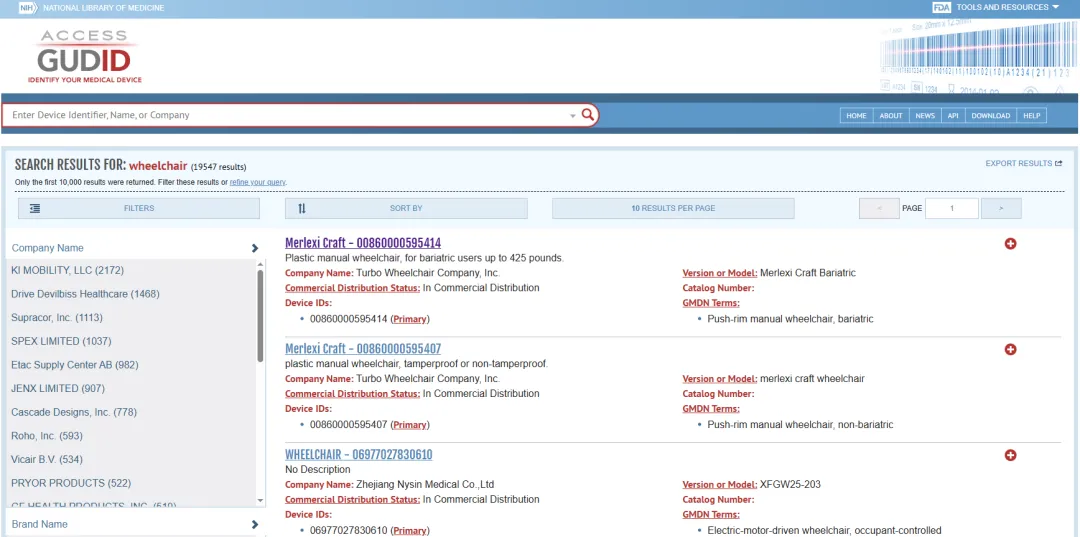Screen dimensions: 1080x537
Task: Click the 'refine your query' link
Action: coord(258,182)
